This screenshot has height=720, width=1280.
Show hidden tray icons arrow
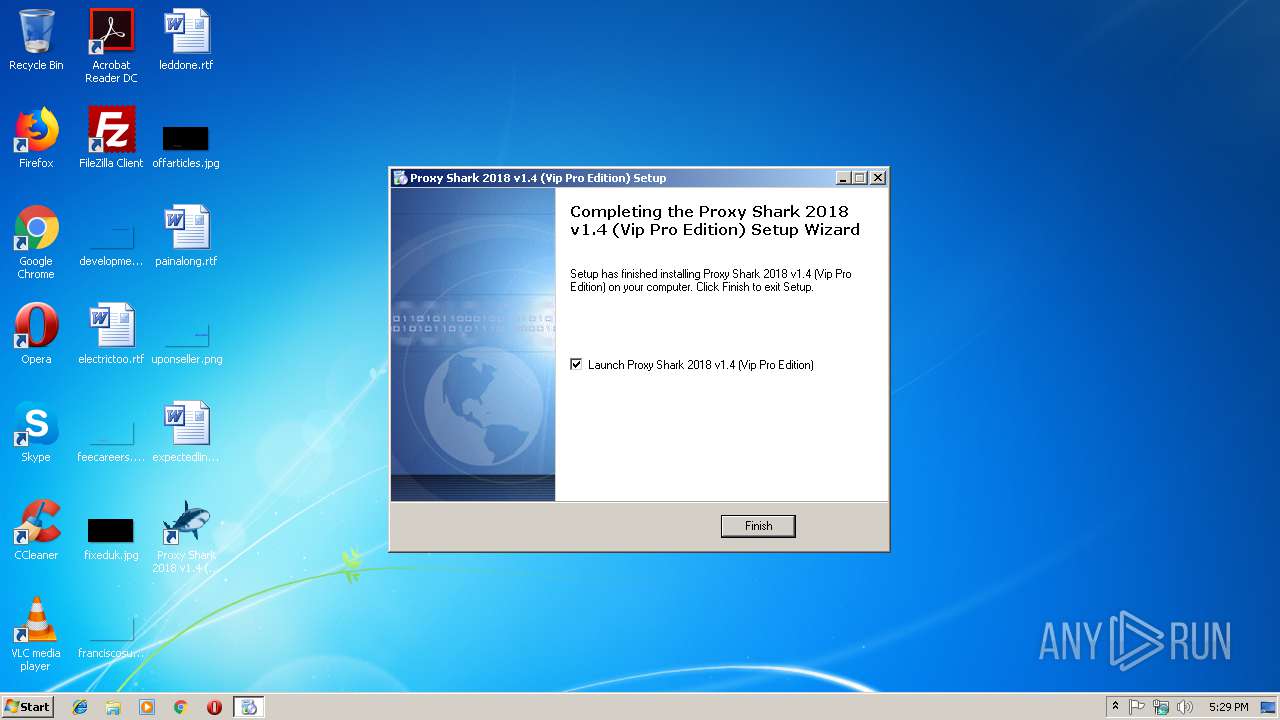click(1115, 707)
